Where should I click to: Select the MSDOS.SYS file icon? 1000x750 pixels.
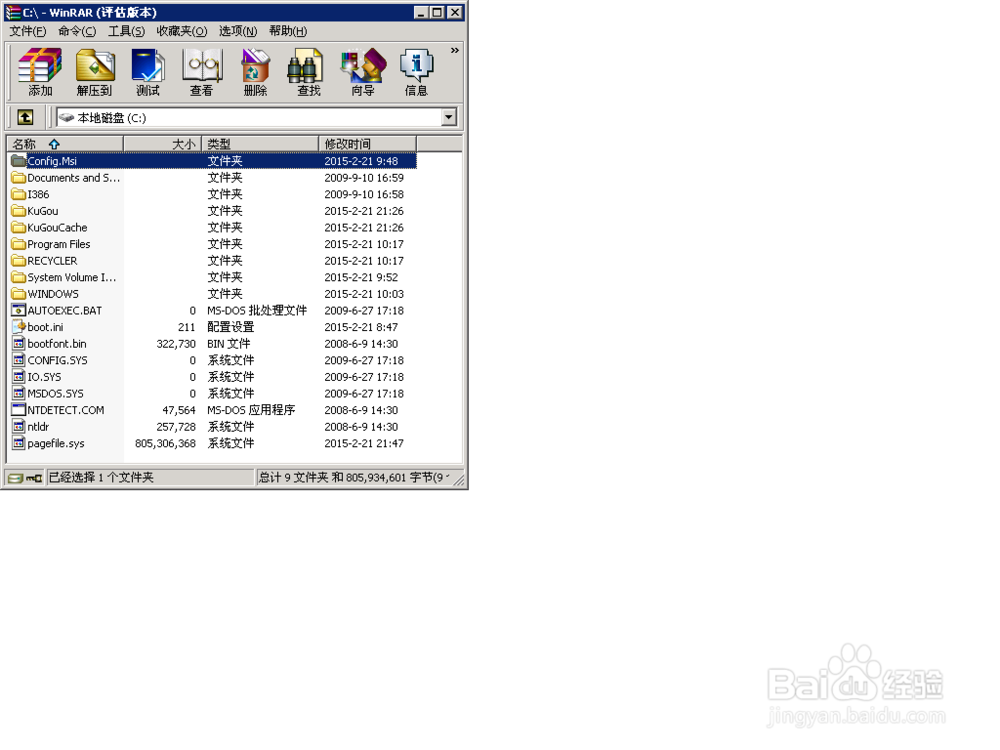click(18, 393)
